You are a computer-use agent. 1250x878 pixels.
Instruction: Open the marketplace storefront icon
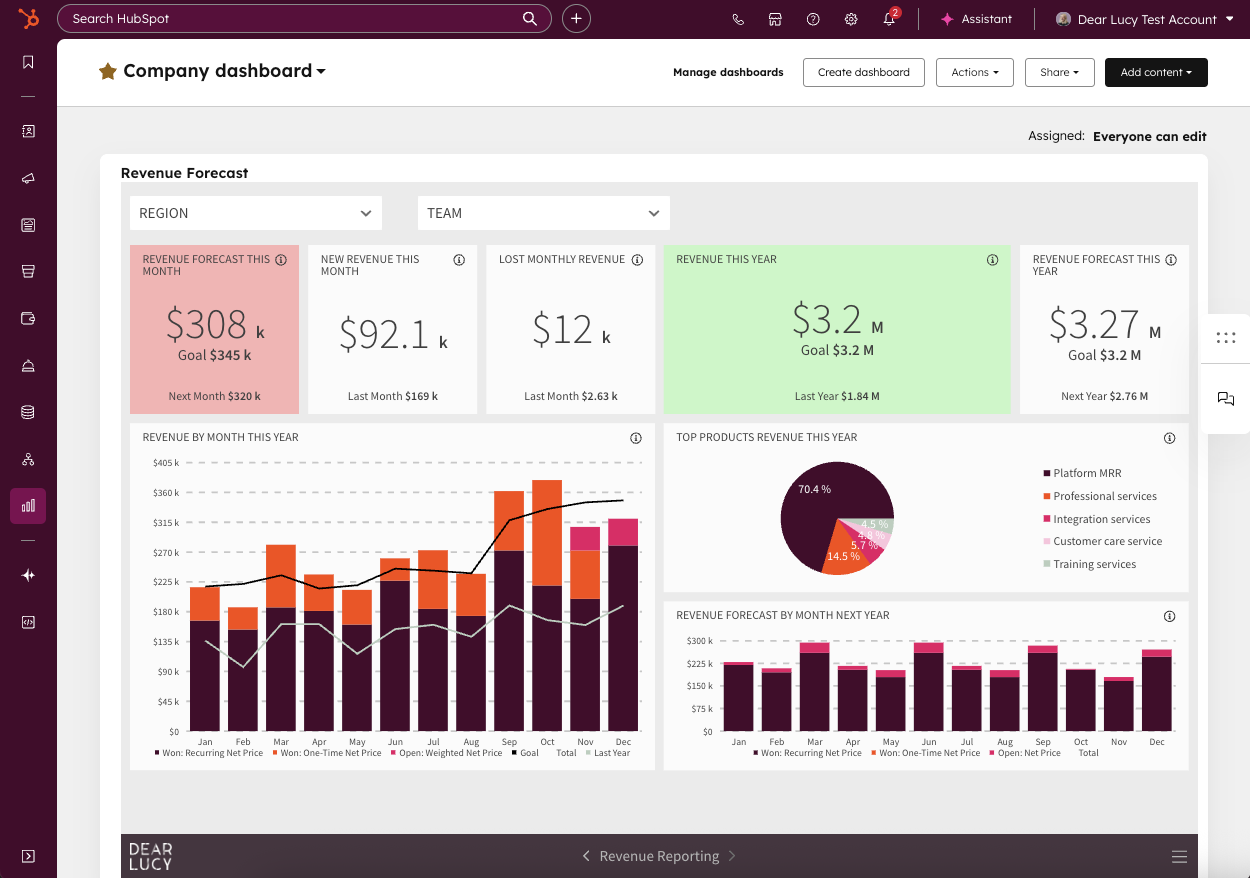coord(775,19)
